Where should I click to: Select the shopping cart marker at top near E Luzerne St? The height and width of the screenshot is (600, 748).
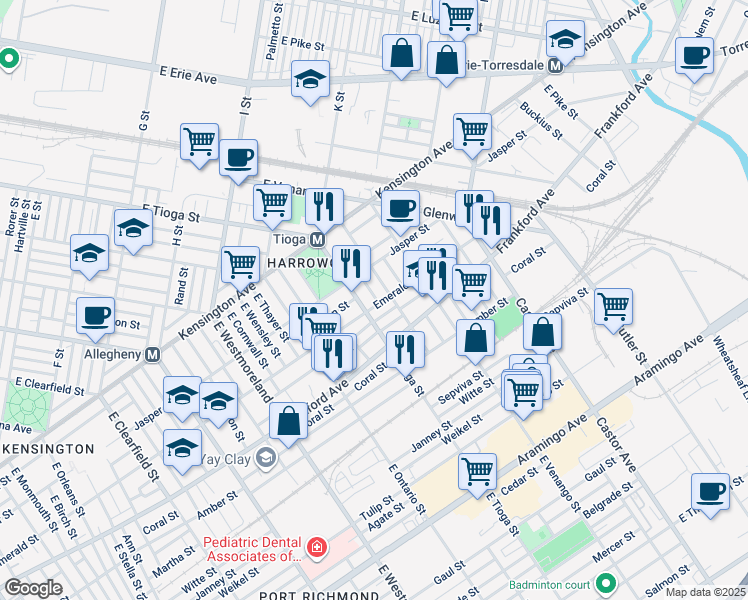[458, 17]
